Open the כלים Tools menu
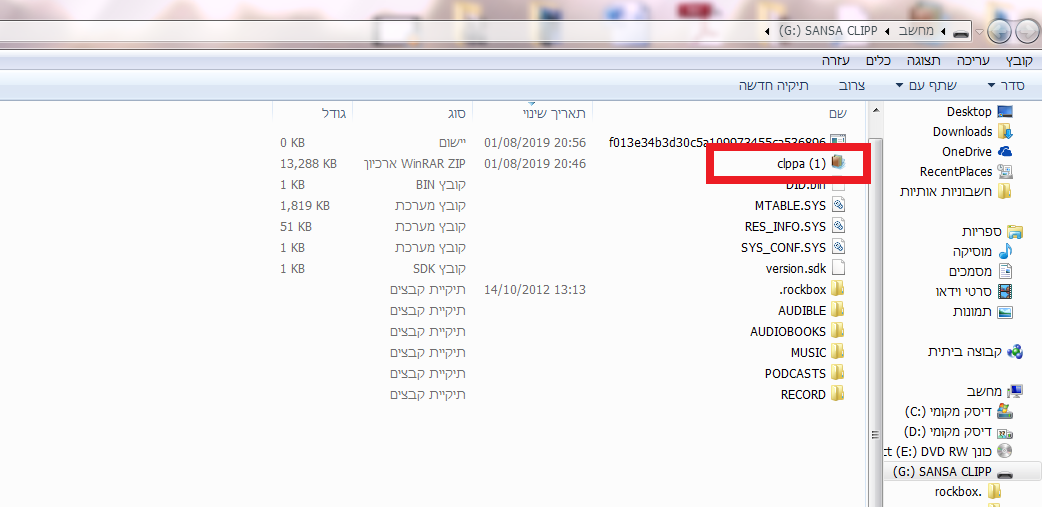This screenshot has width=1042, height=507. [x=879, y=60]
